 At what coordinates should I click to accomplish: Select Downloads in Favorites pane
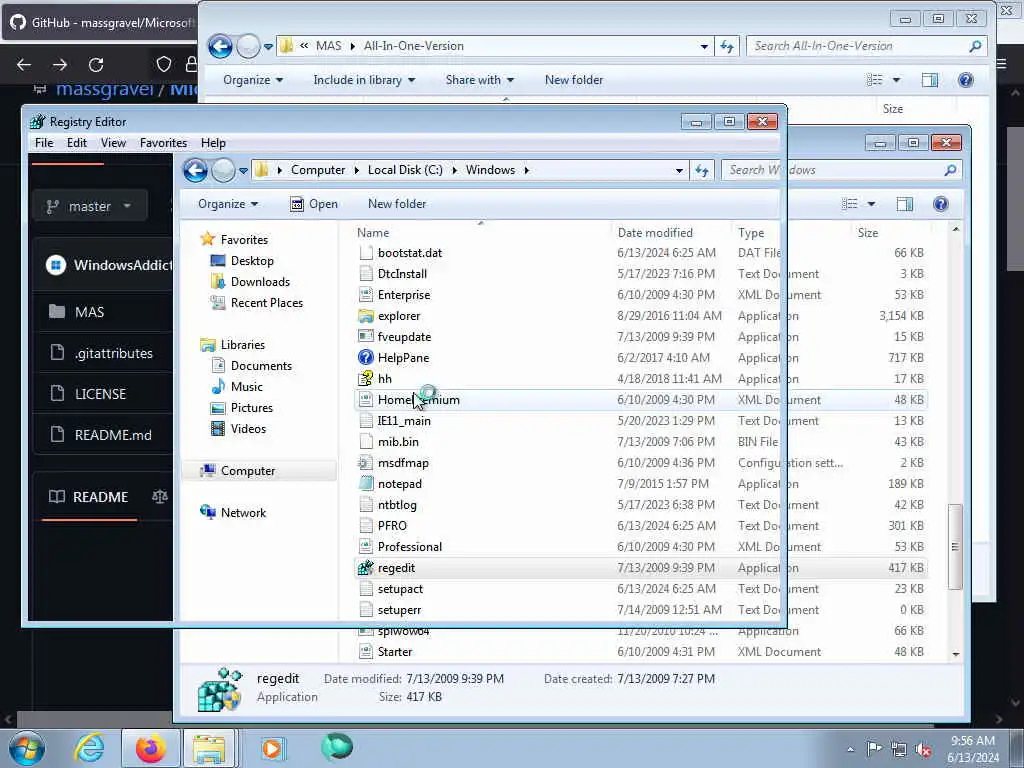260,282
